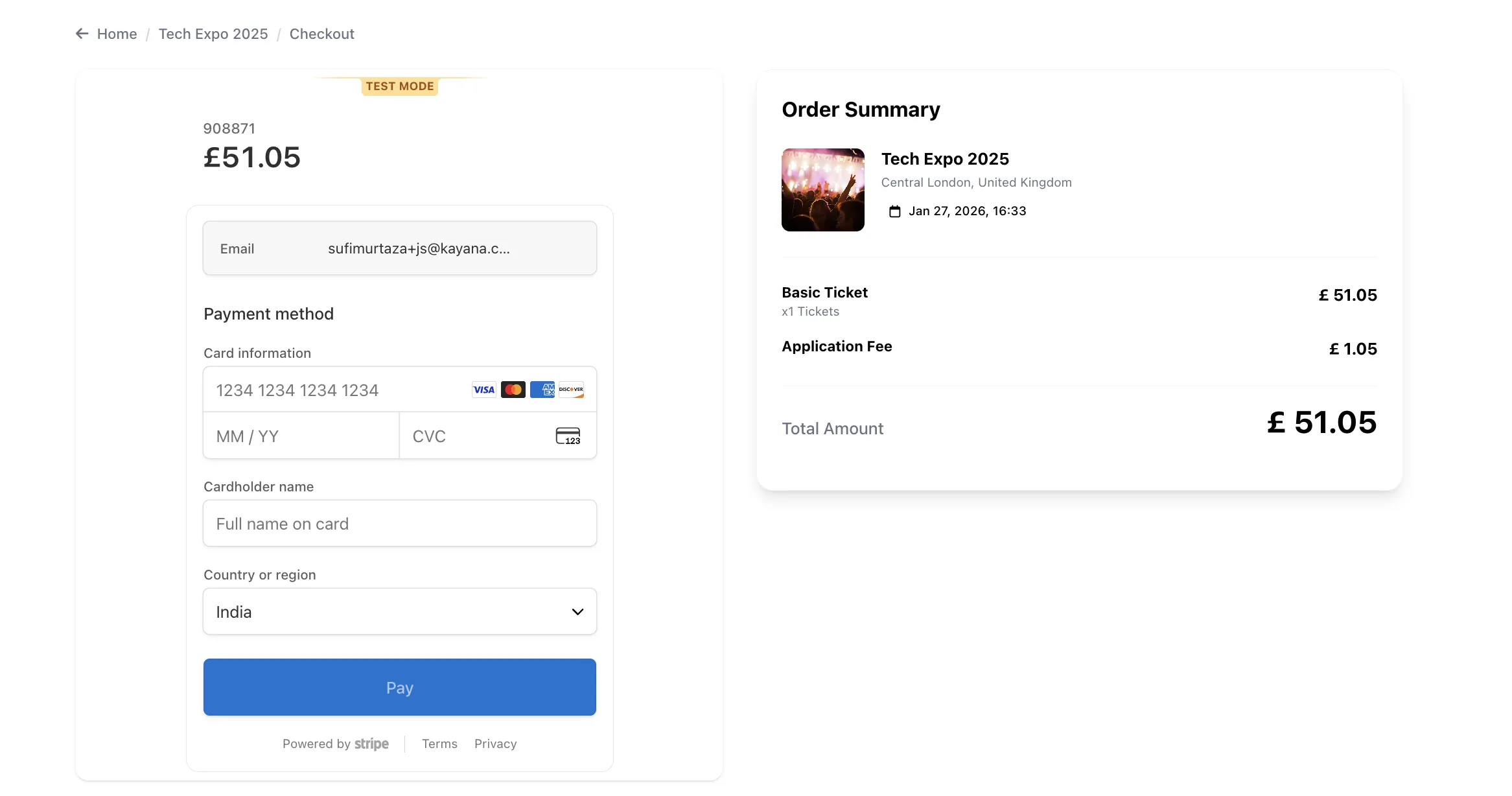Expand the country dropdown chevron

pyautogui.click(x=577, y=612)
